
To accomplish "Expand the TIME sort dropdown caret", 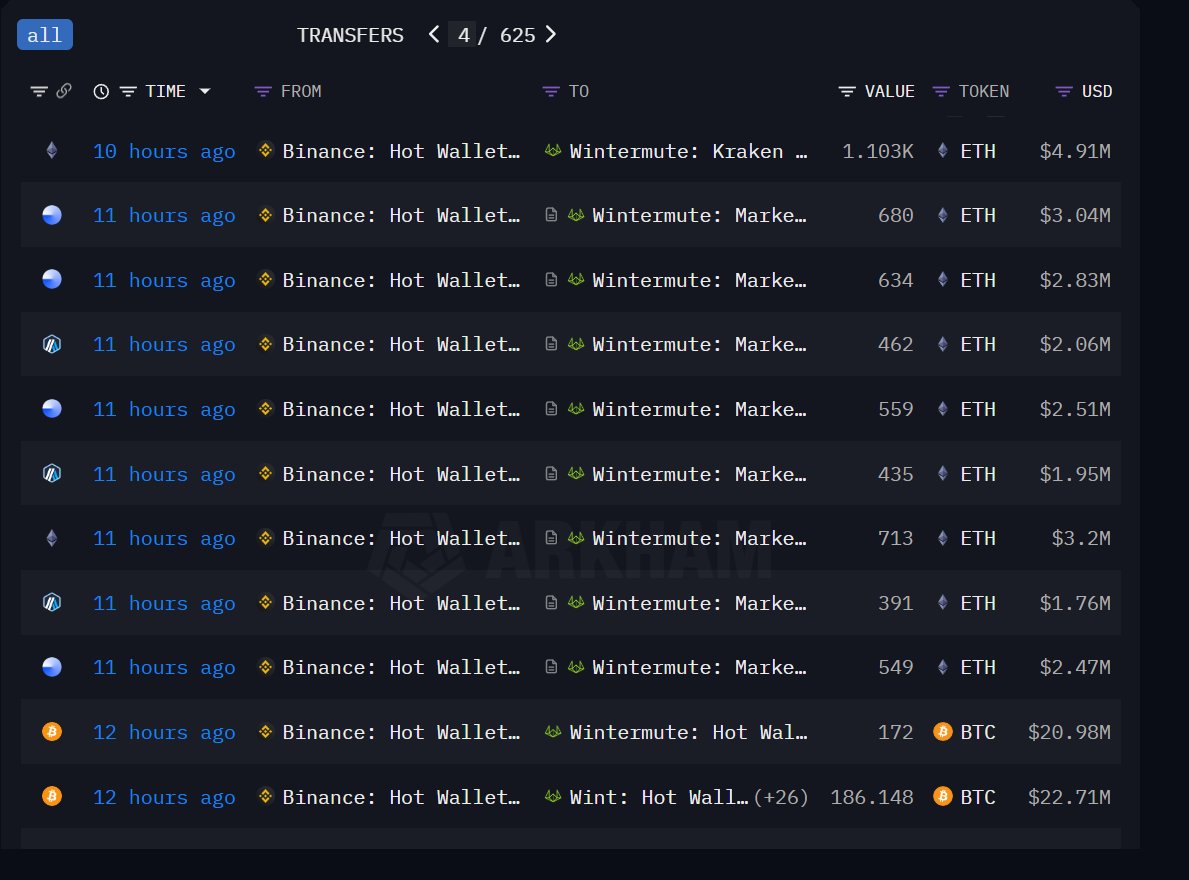I will click(205, 92).
